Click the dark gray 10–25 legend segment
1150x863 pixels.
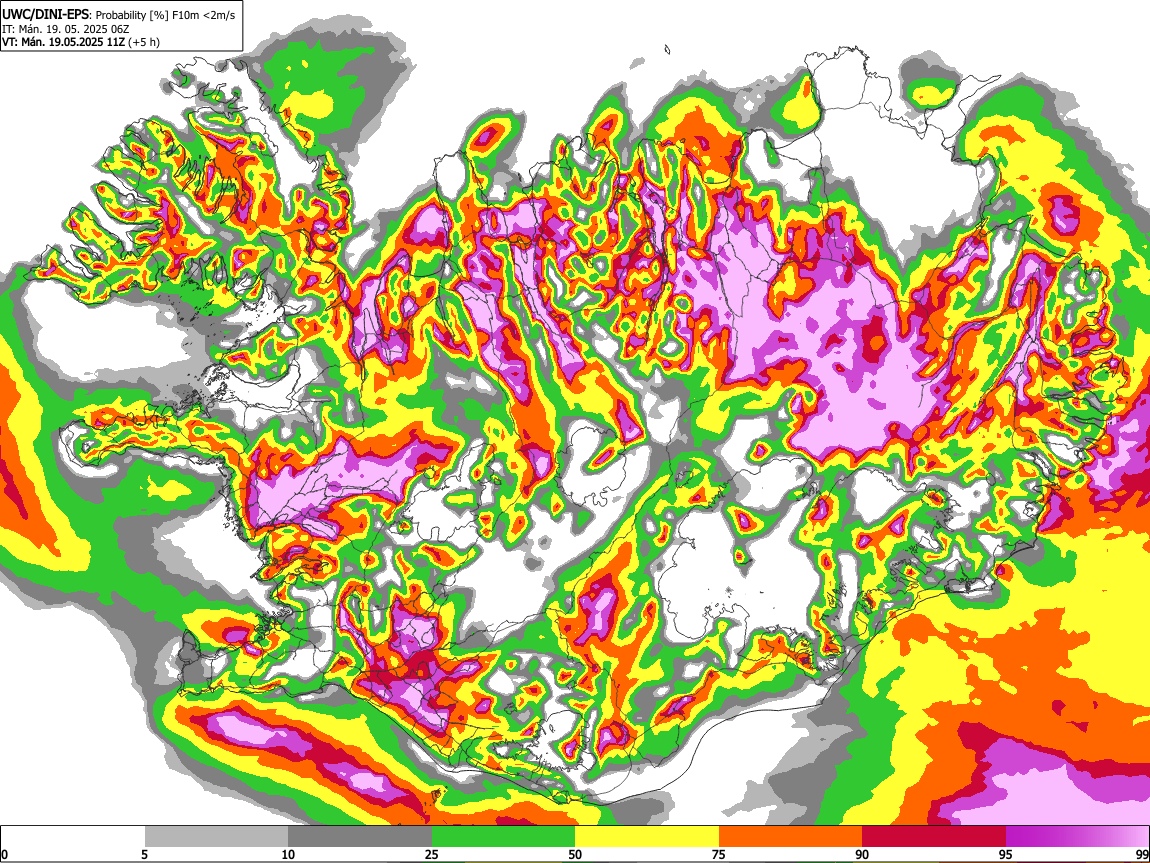pyautogui.click(x=360, y=836)
